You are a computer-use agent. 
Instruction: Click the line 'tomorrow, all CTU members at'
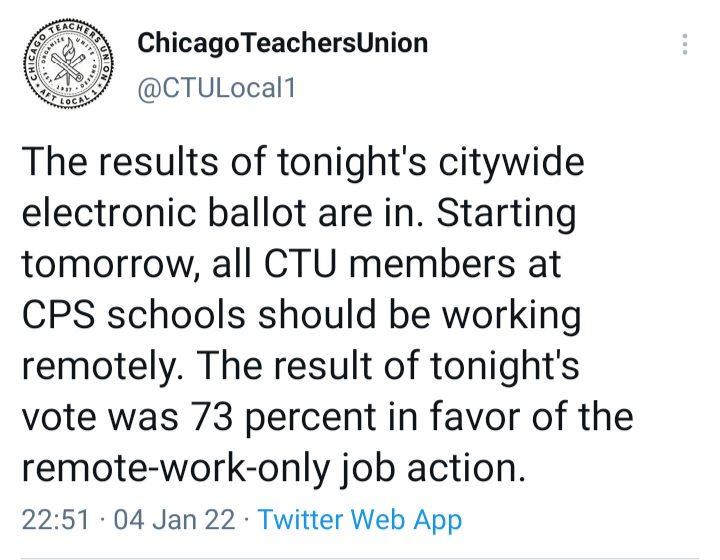tap(291, 264)
